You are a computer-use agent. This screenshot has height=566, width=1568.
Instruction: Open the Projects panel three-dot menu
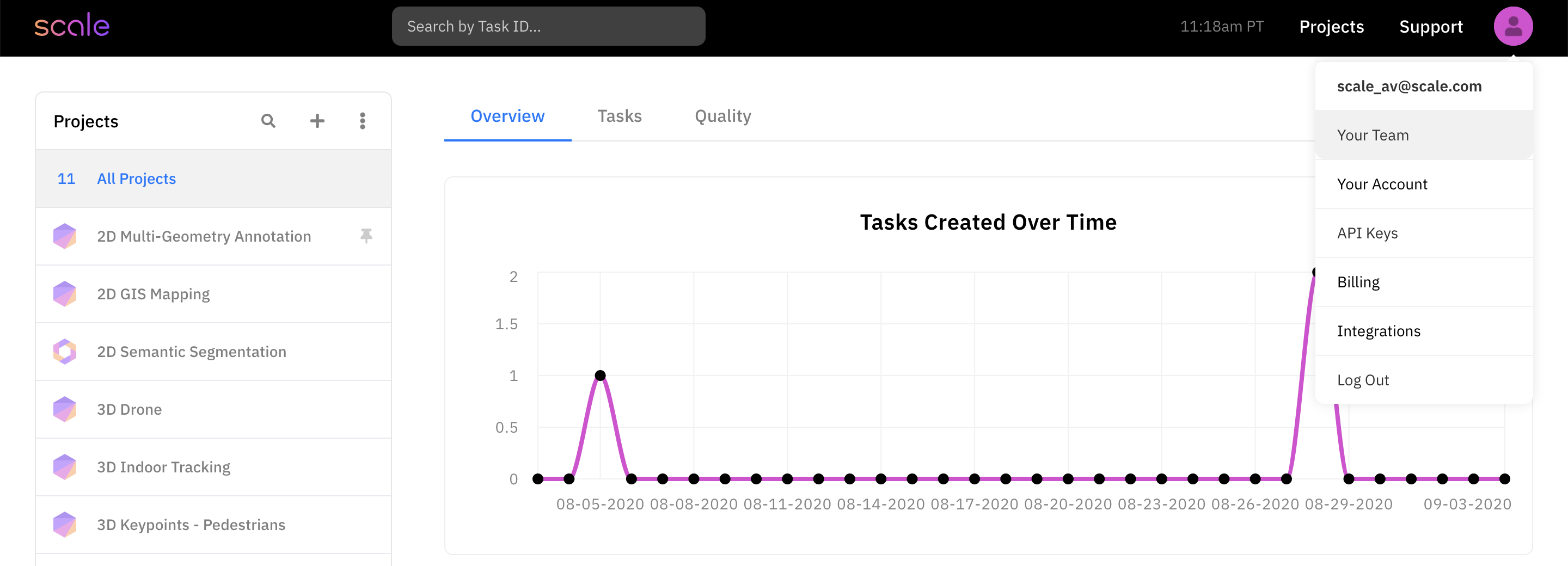[x=363, y=121]
